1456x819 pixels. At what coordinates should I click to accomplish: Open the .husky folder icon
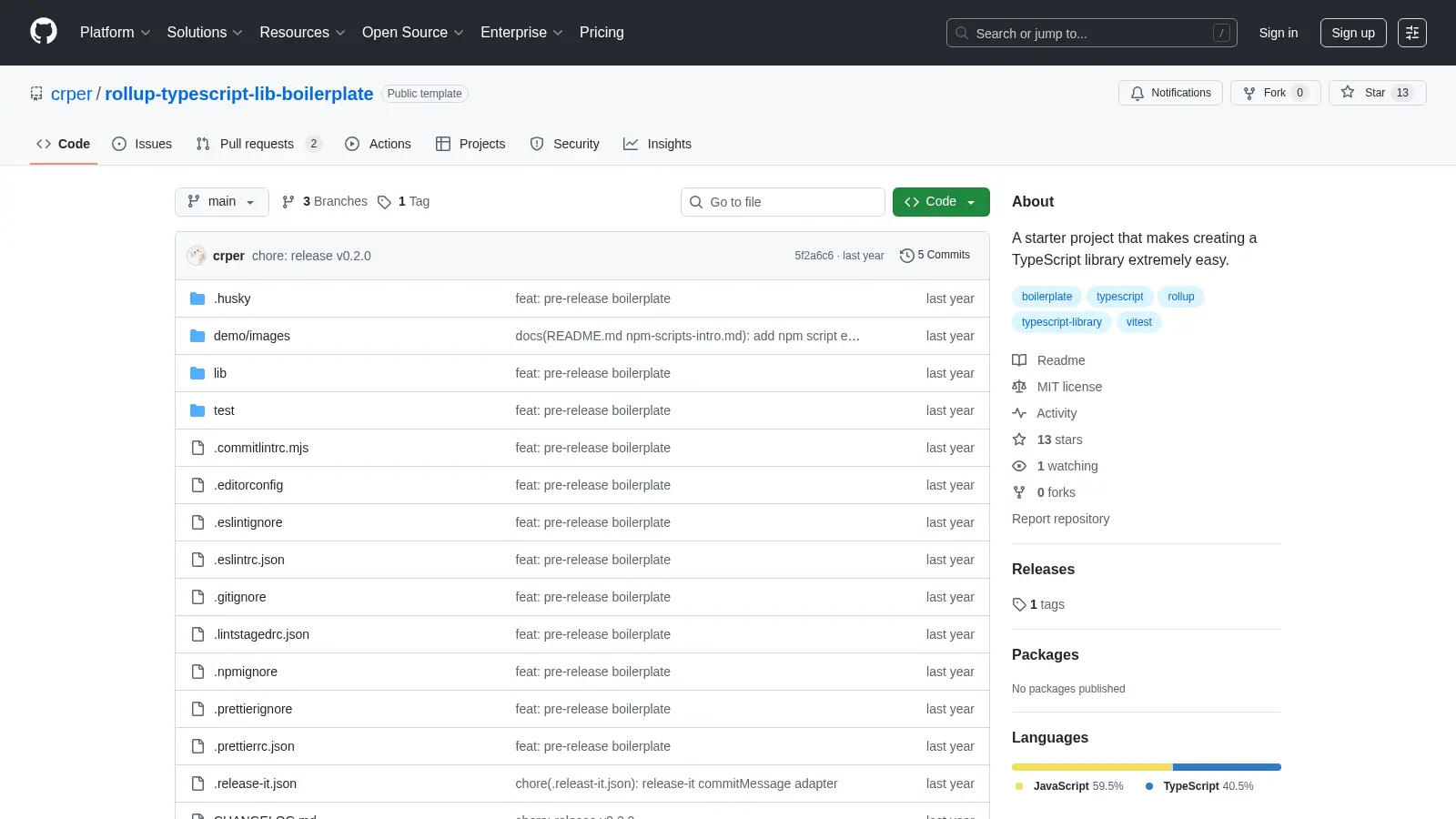pyautogui.click(x=197, y=298)
